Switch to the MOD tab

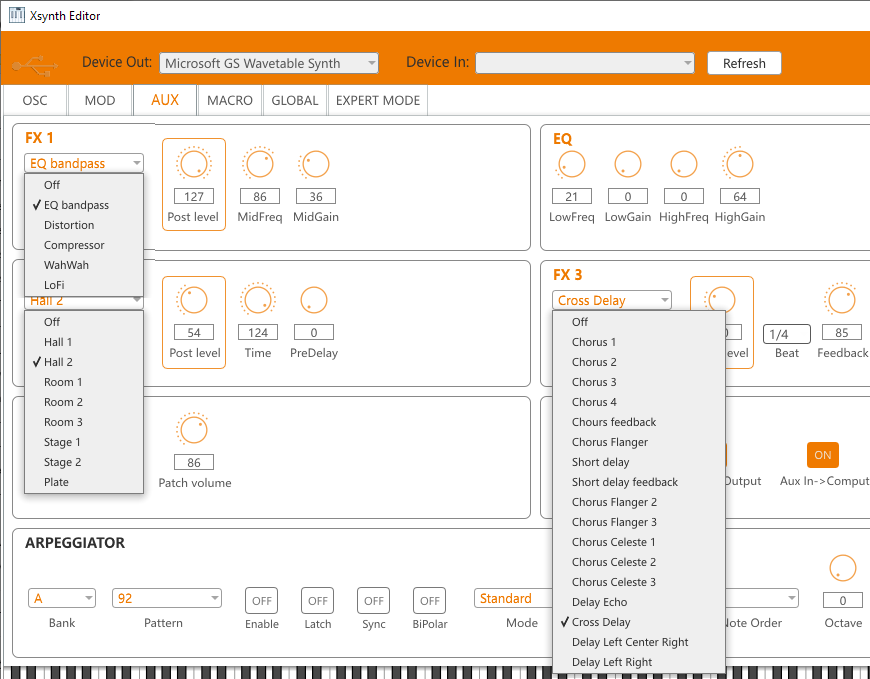pos(100,100)
